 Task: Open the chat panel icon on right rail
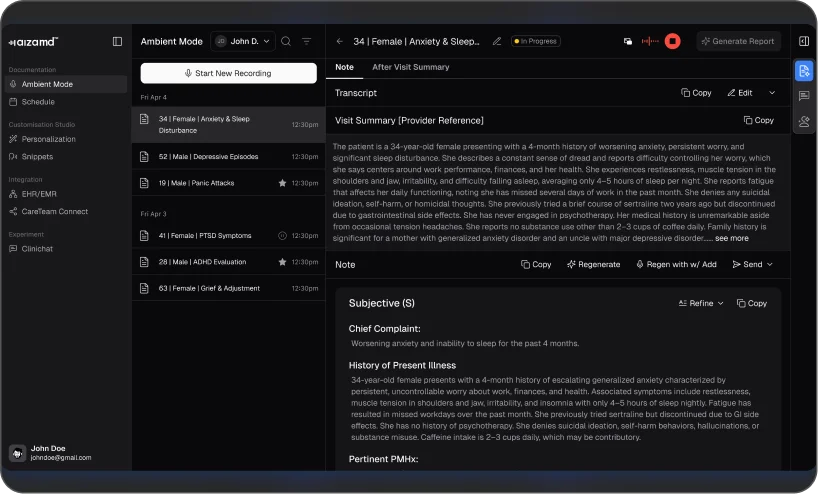(x=804, y=96)
